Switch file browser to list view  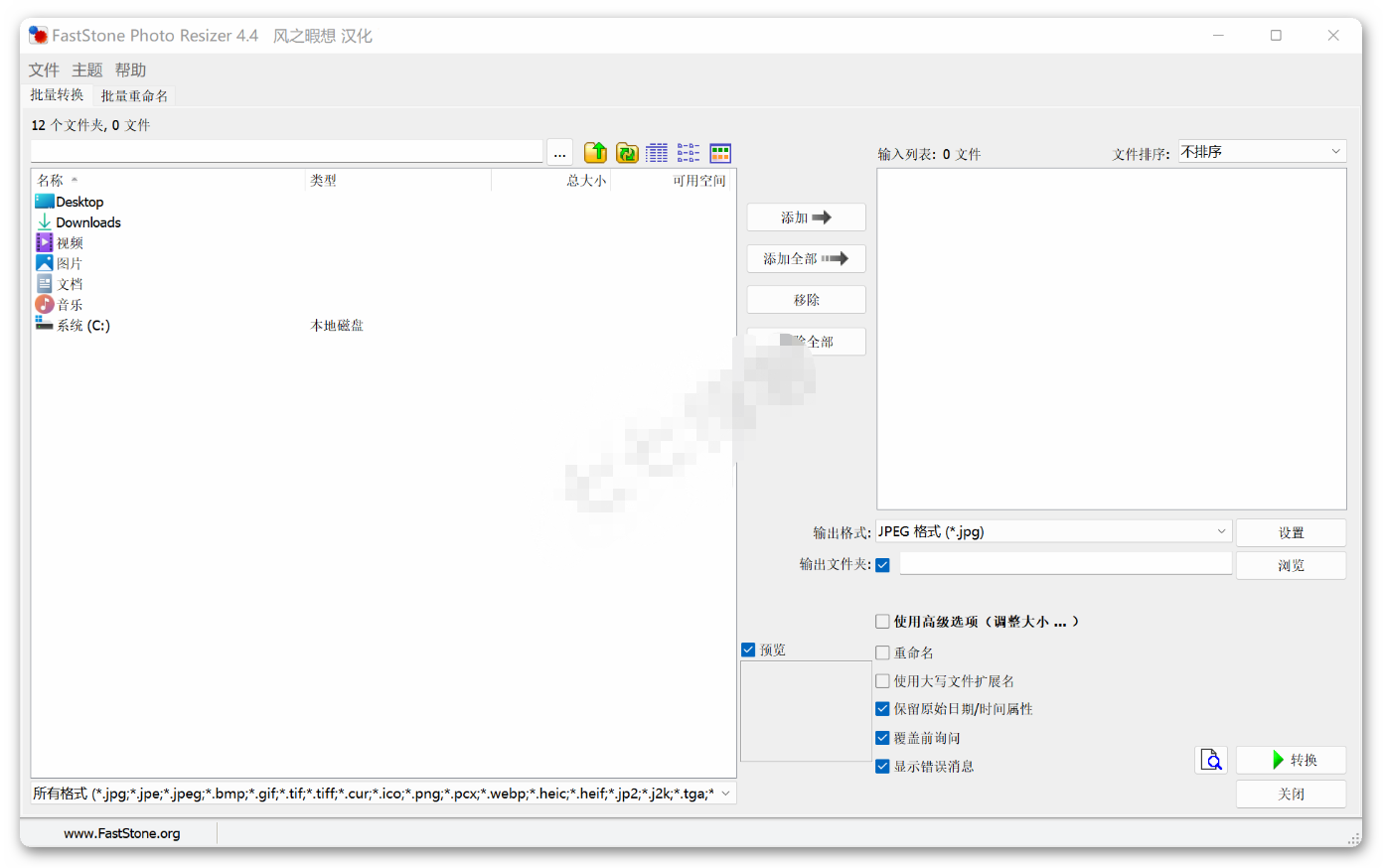[x=689, y=153]
